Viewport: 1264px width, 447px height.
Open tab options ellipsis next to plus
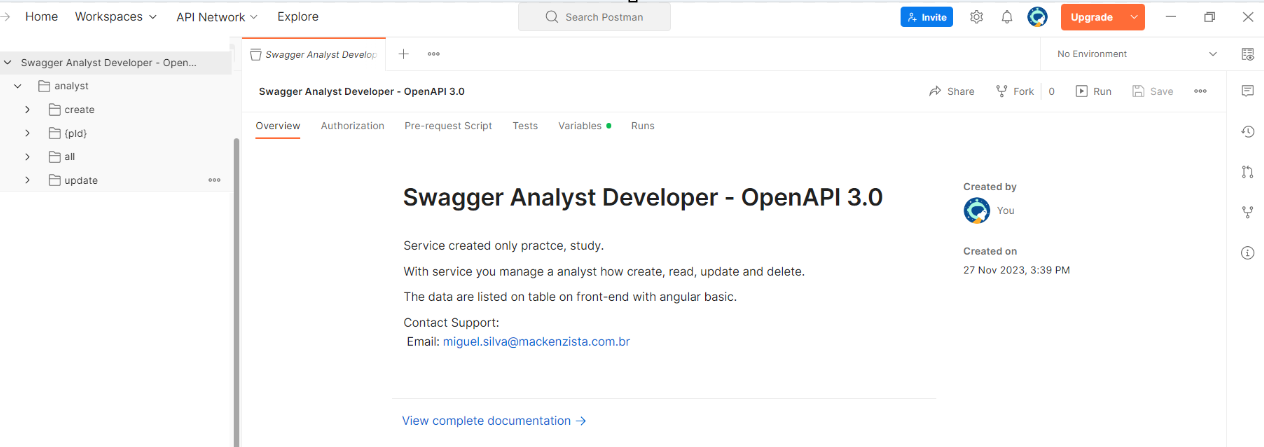pyautogui.click(x=434, y=54)
